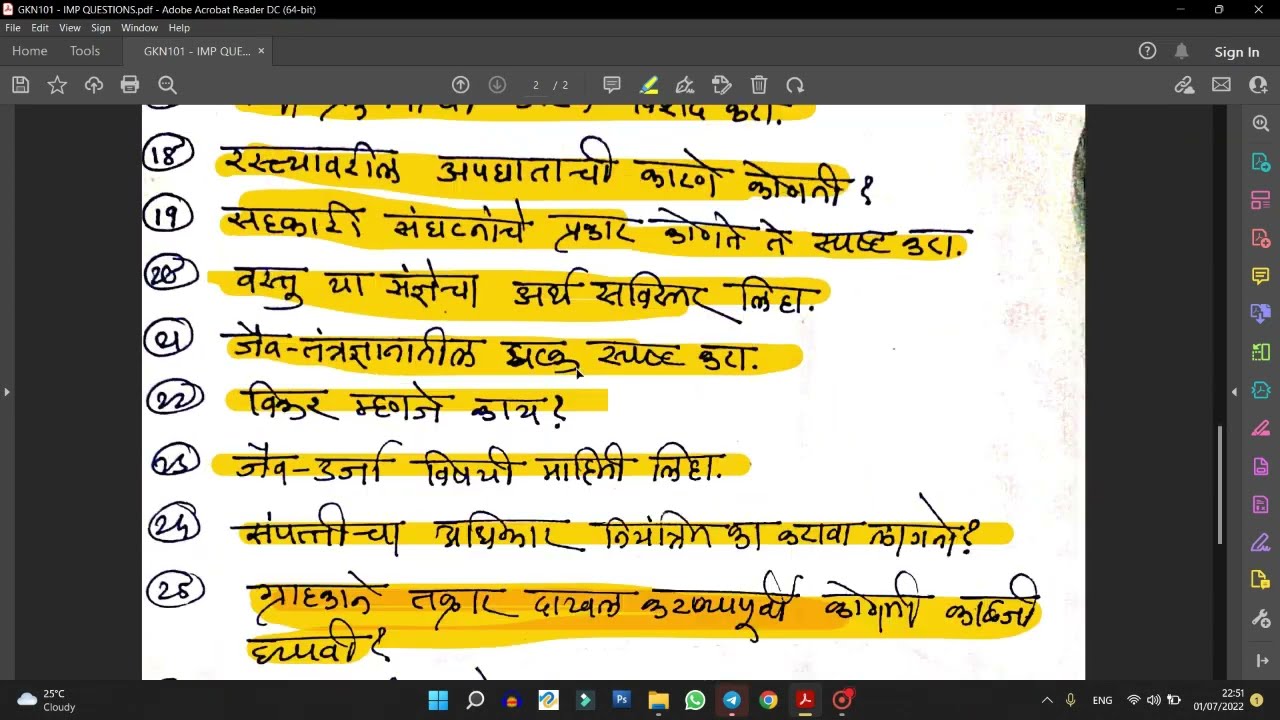1280x720 pixels.
Task: Open the Help question mark icon
Action: (x=1147, y=51)
